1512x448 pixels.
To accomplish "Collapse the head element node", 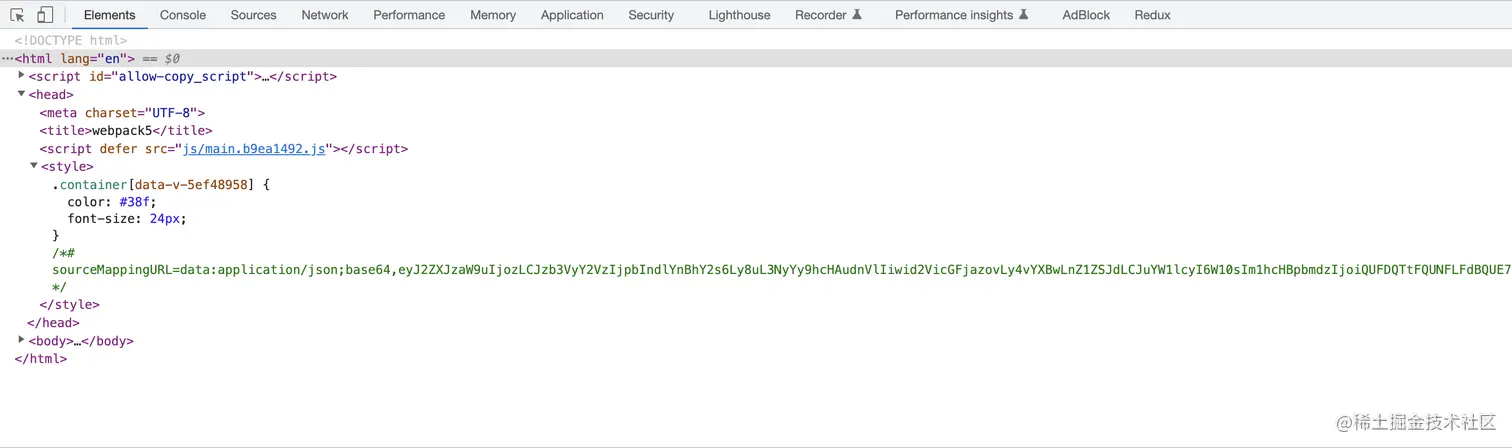I will coord(22,94).
